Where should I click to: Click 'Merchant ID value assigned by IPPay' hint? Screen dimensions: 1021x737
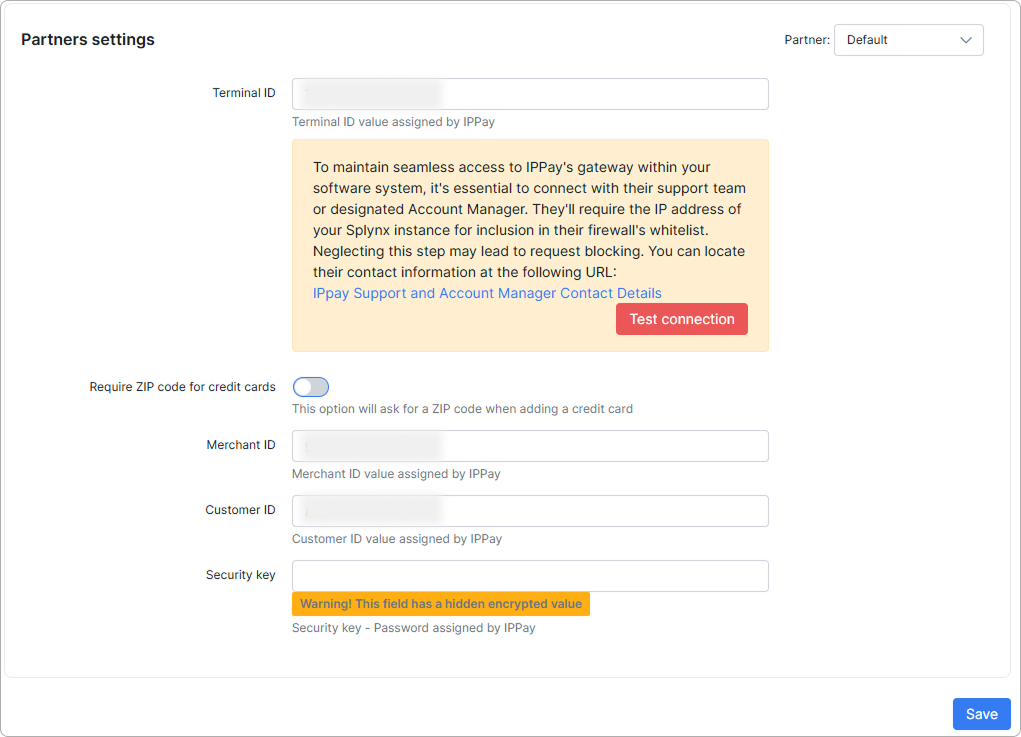pyautogui.click(x=396, y=474)
